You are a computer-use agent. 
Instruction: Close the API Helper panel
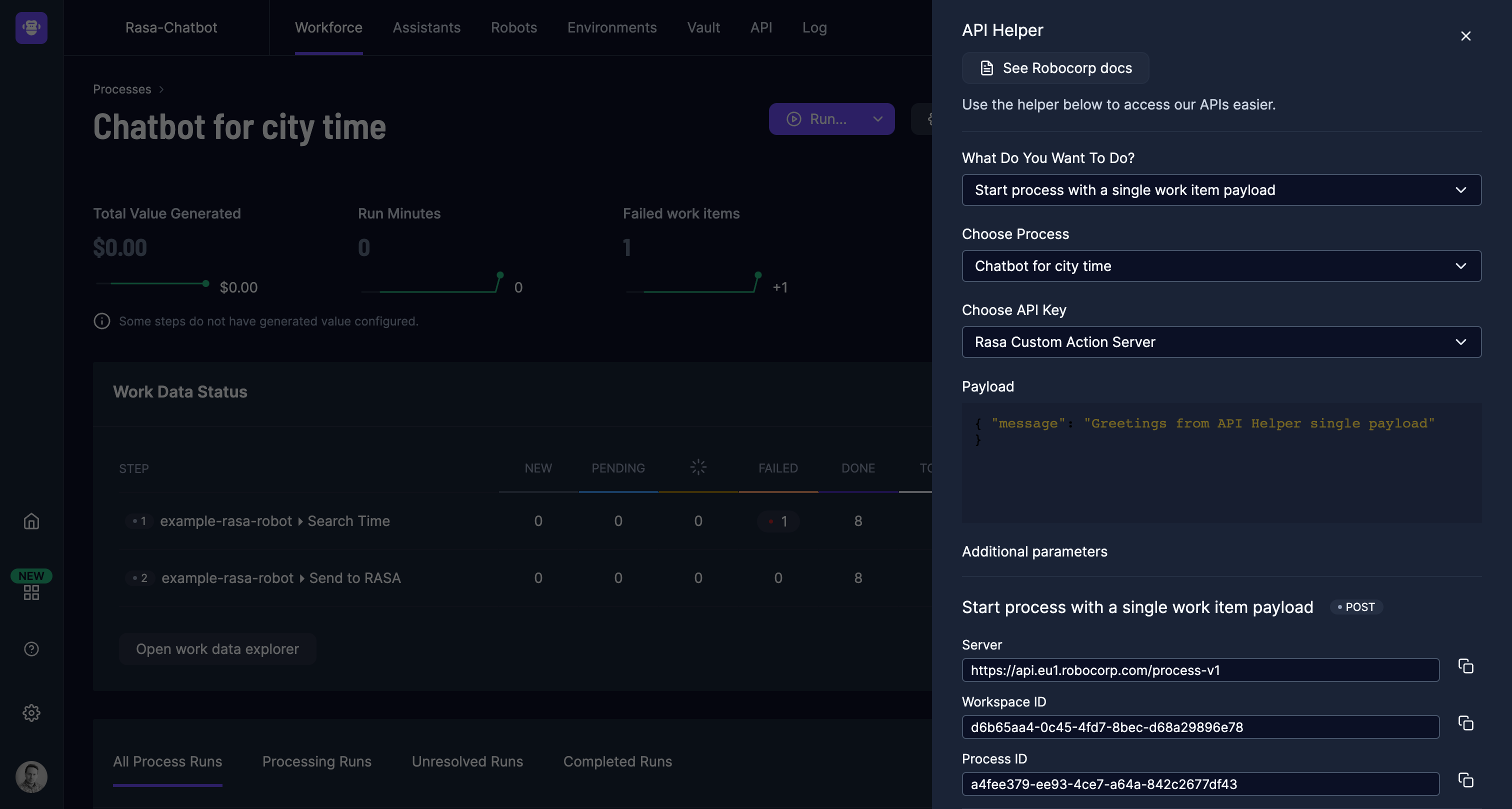[x=1465, y=36]
